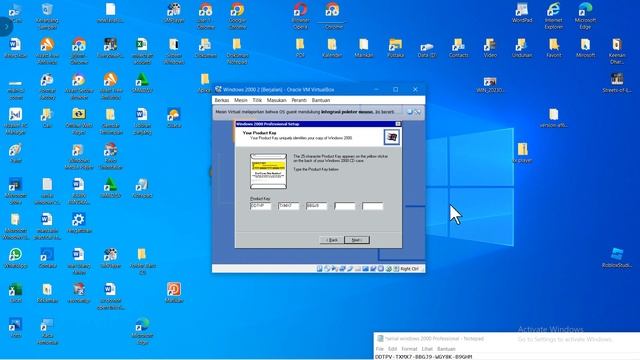
Task: Launch the Cuaca weather app icon
Action: click(x=173, y=118)
